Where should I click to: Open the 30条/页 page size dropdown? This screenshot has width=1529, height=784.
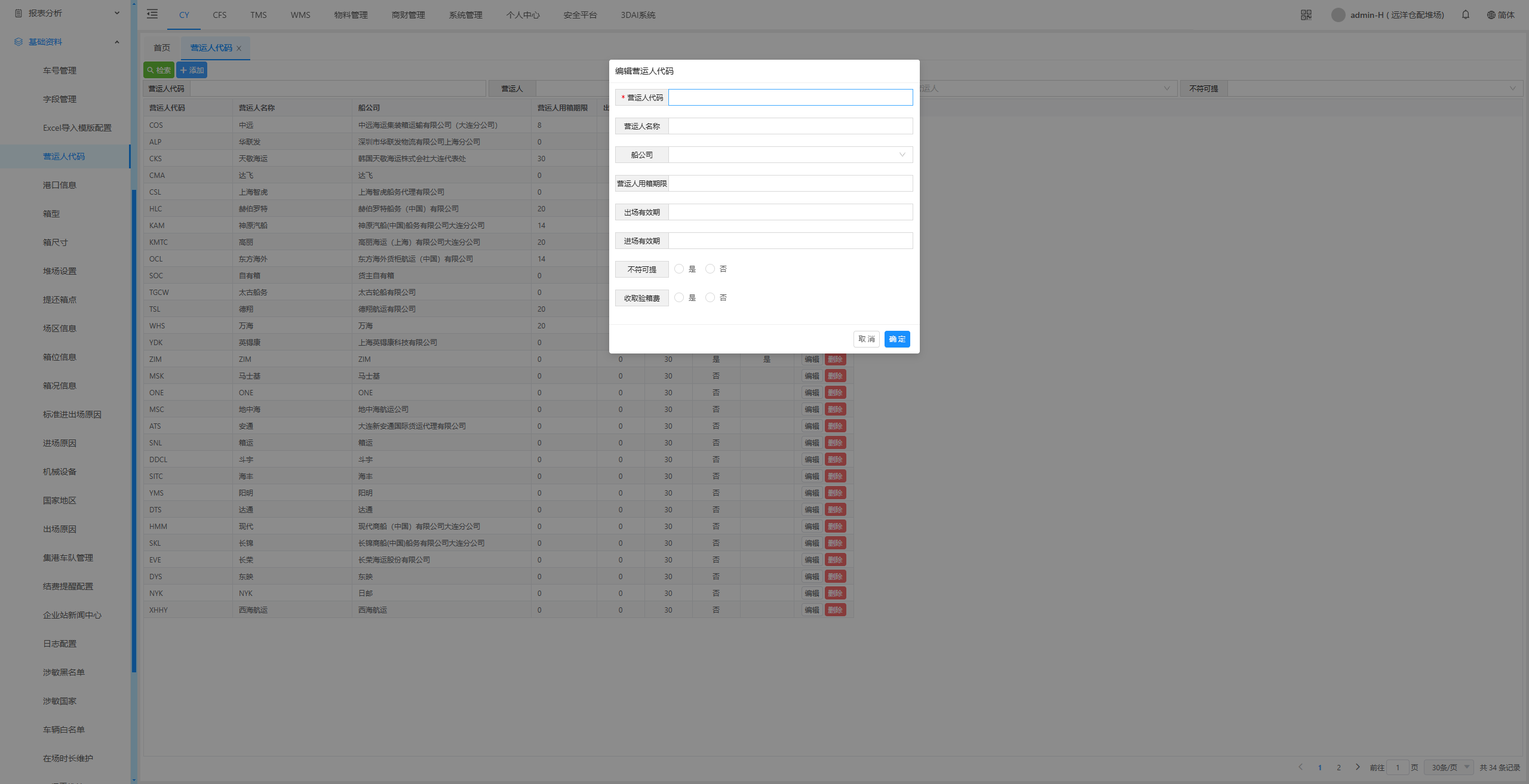(x=1449, y=767)
